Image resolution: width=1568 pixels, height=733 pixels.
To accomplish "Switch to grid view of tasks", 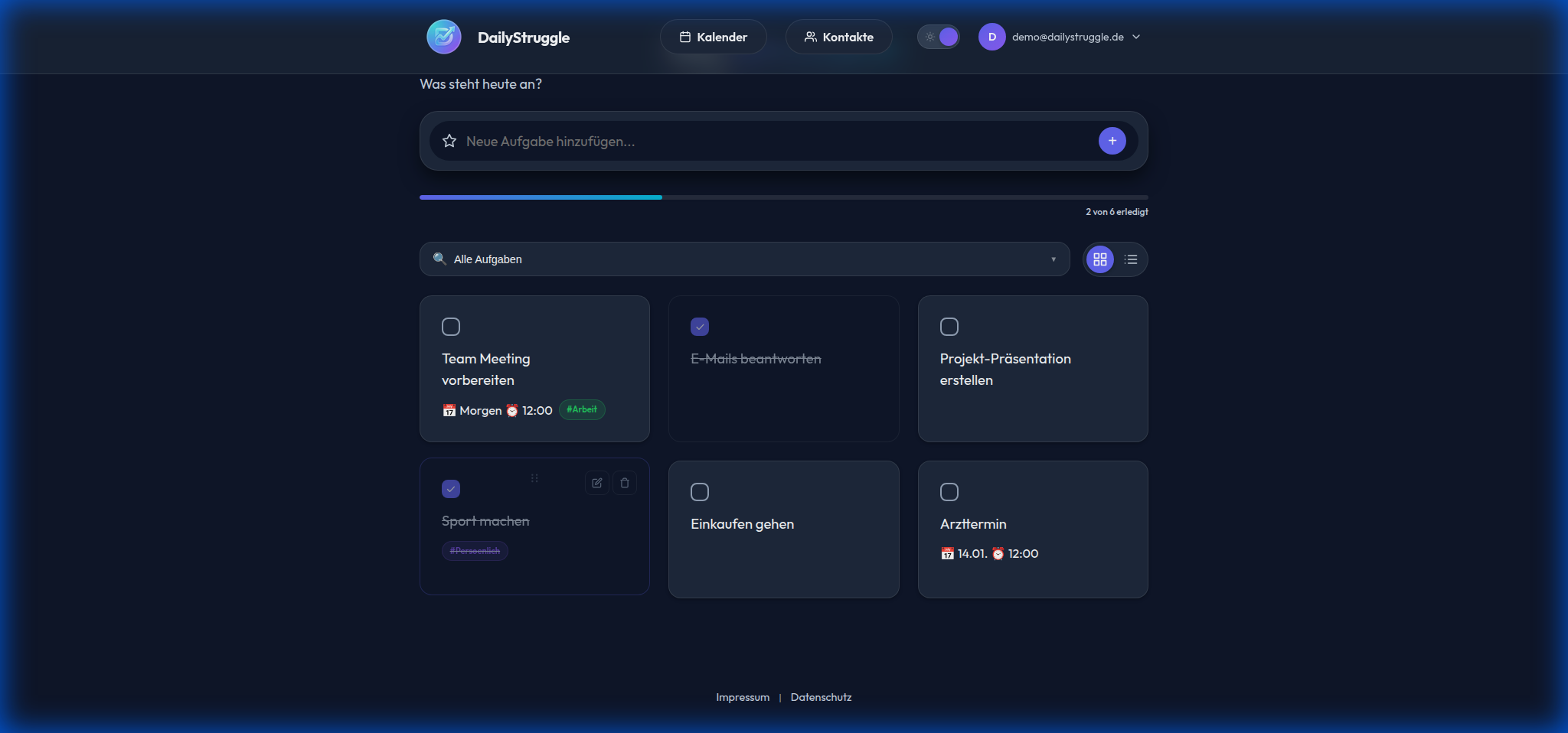I will point(1099,259).
